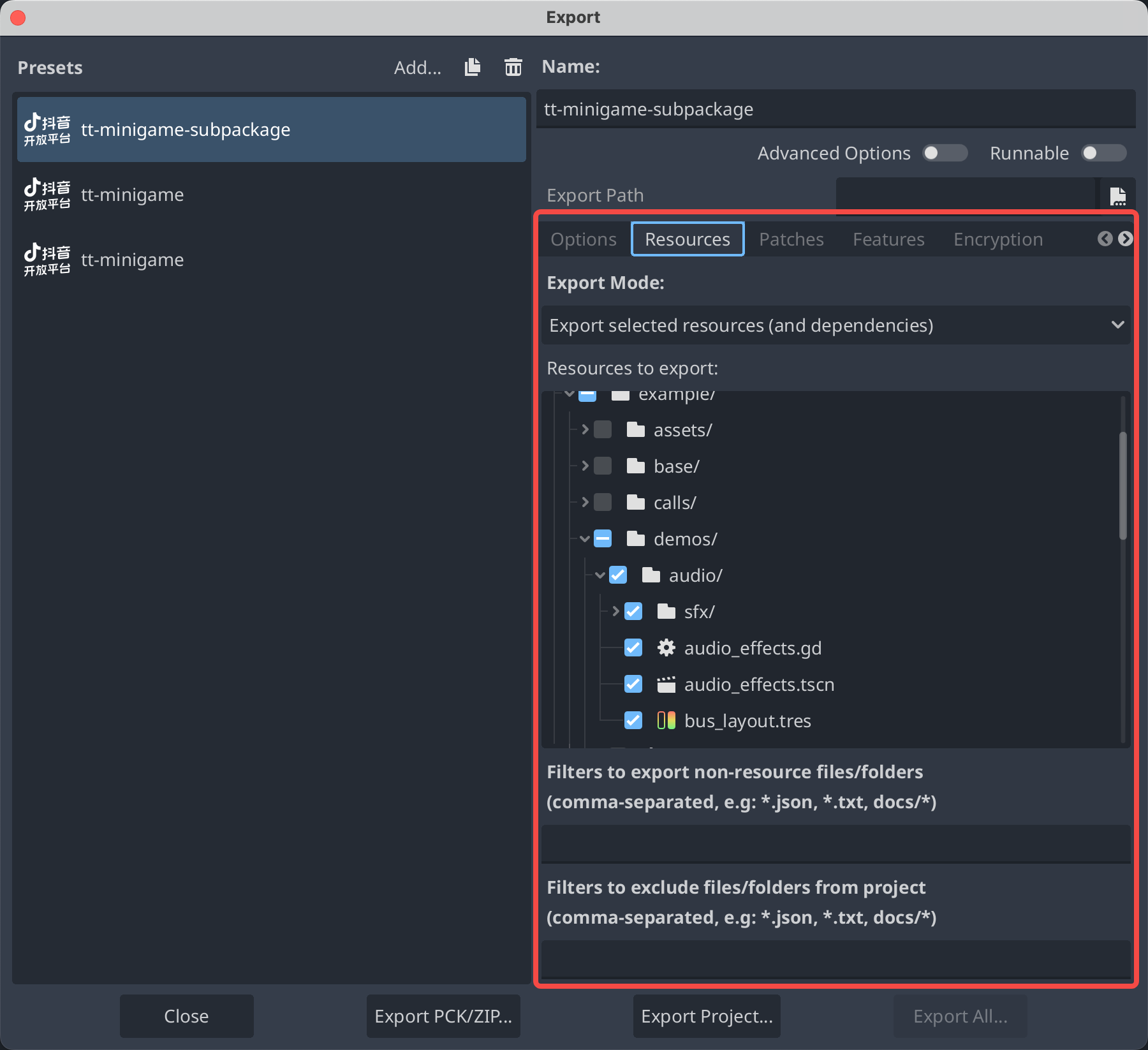The image size is (1148, 1050).
Task: Click the scene icon of audio_effects.tscn
Action: [666, 684]
